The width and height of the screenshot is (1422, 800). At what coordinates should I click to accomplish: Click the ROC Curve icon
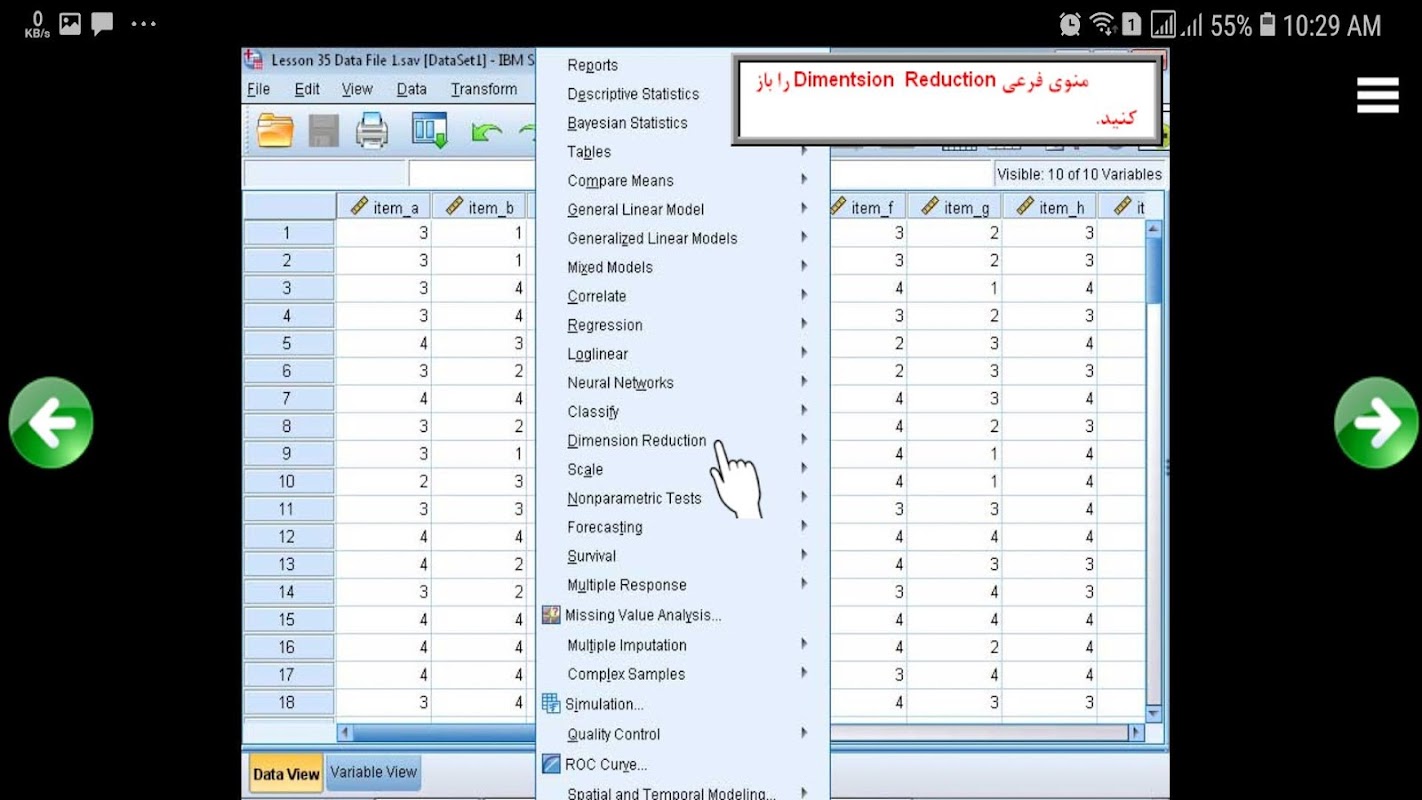pyautogui.click(x=551, y=764)
